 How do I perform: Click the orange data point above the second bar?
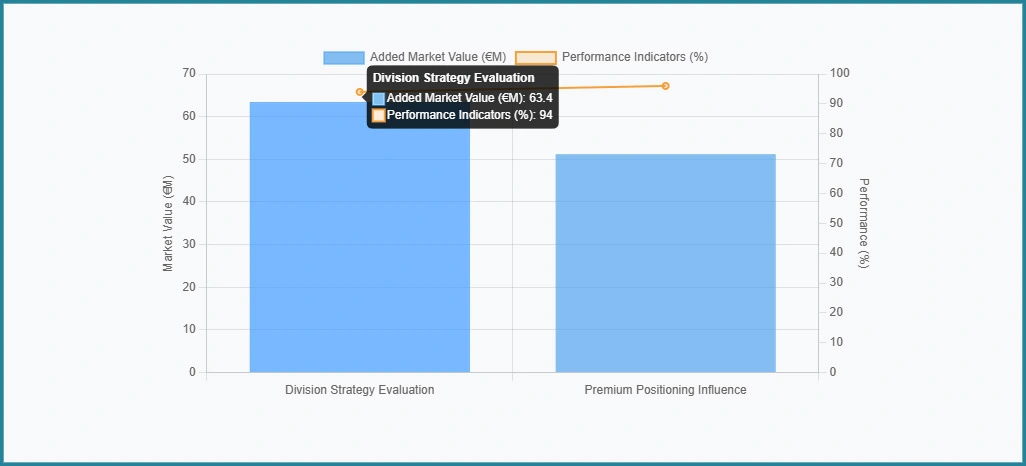click(x=665, y=86)
